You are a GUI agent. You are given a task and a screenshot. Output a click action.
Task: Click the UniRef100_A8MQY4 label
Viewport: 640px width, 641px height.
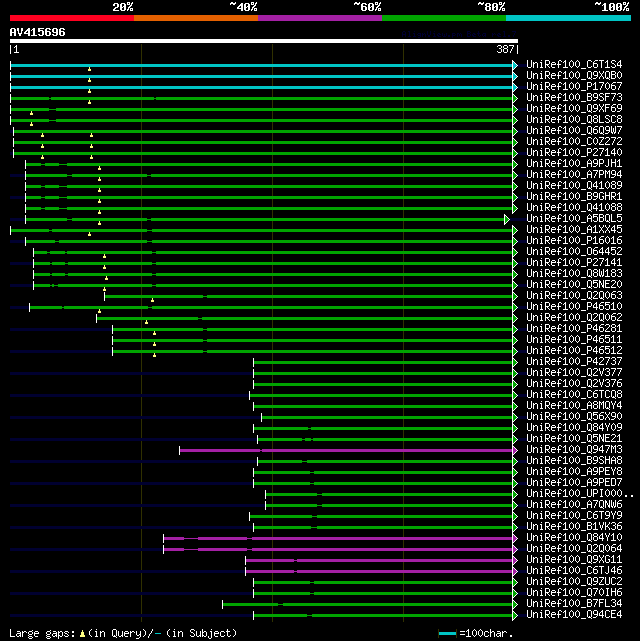point(574,406)
